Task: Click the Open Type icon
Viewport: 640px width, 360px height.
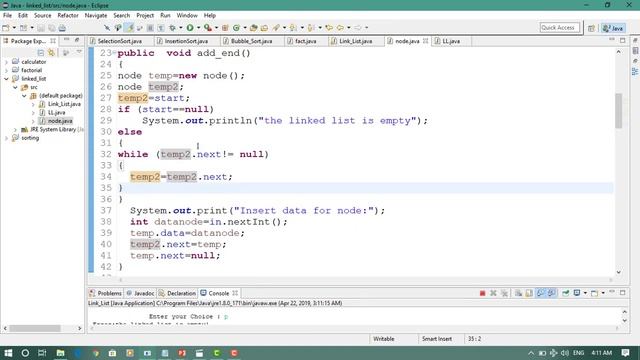Action: (x=253, y=28)
